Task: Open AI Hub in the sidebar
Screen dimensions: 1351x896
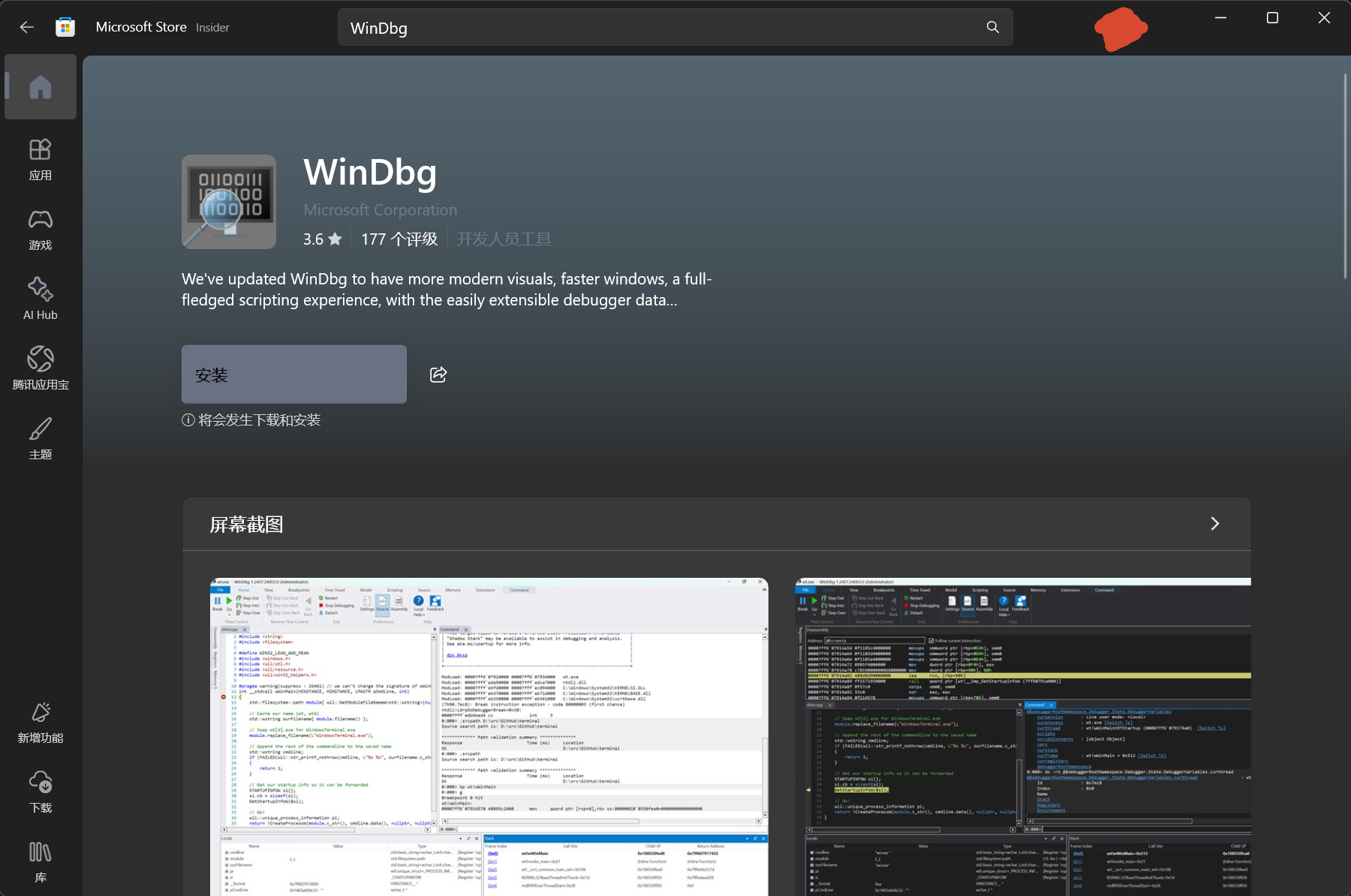Action: click(x=41, y=299)
